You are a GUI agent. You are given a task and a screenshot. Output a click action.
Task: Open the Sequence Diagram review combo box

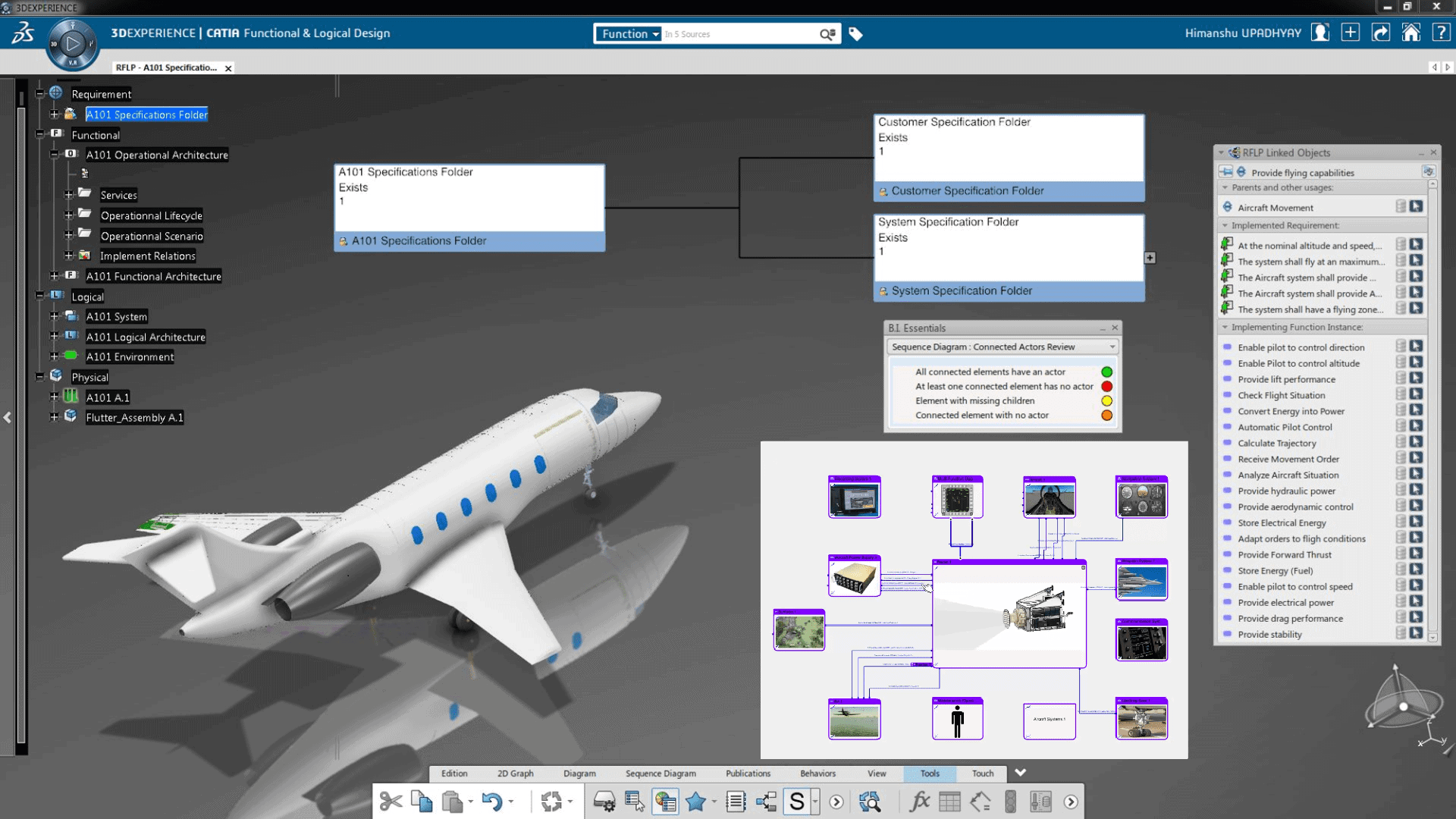click(x=1003, y=347)
